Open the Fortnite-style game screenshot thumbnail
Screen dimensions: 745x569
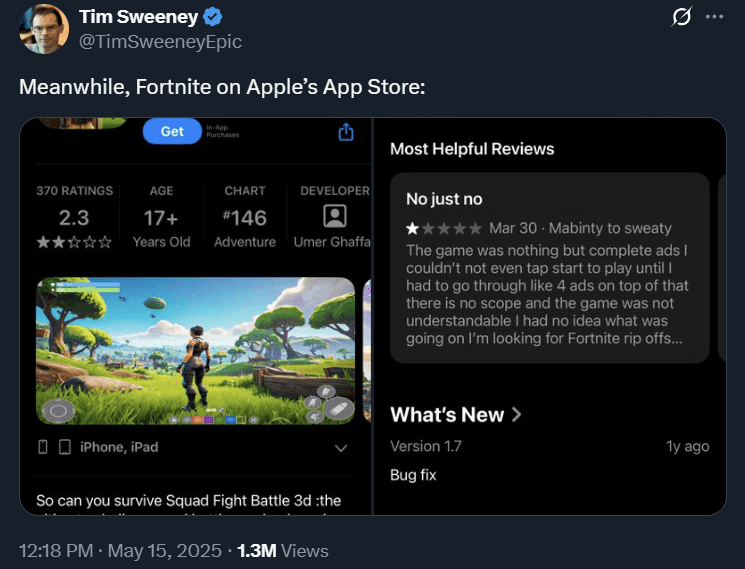tap(196, 352)
